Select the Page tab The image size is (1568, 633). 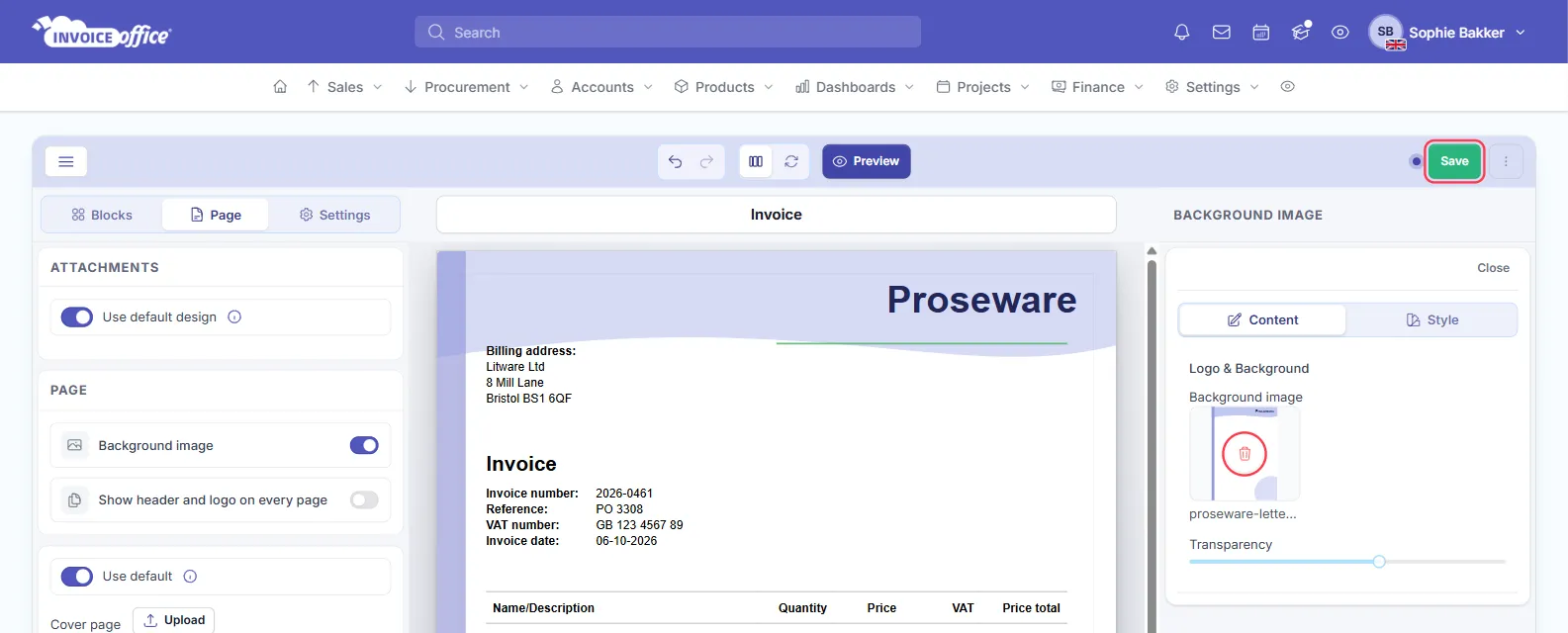coord(215,215)
